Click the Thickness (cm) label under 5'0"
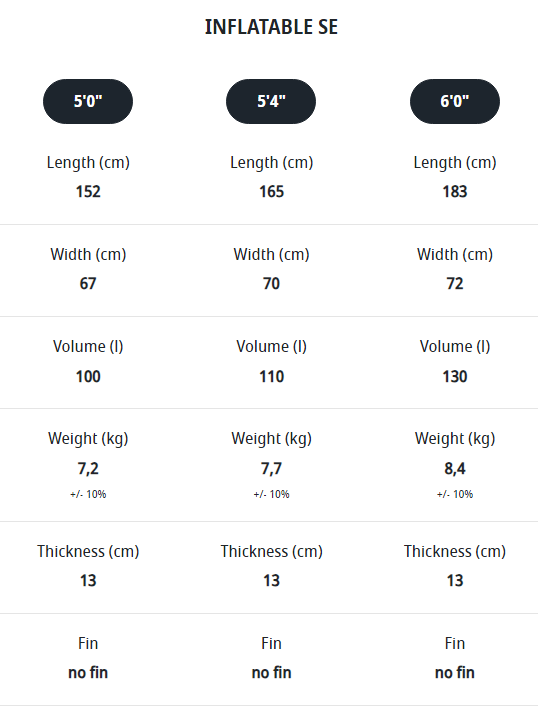The width and height of the screenshot is (538, 712). click(88, 551)
